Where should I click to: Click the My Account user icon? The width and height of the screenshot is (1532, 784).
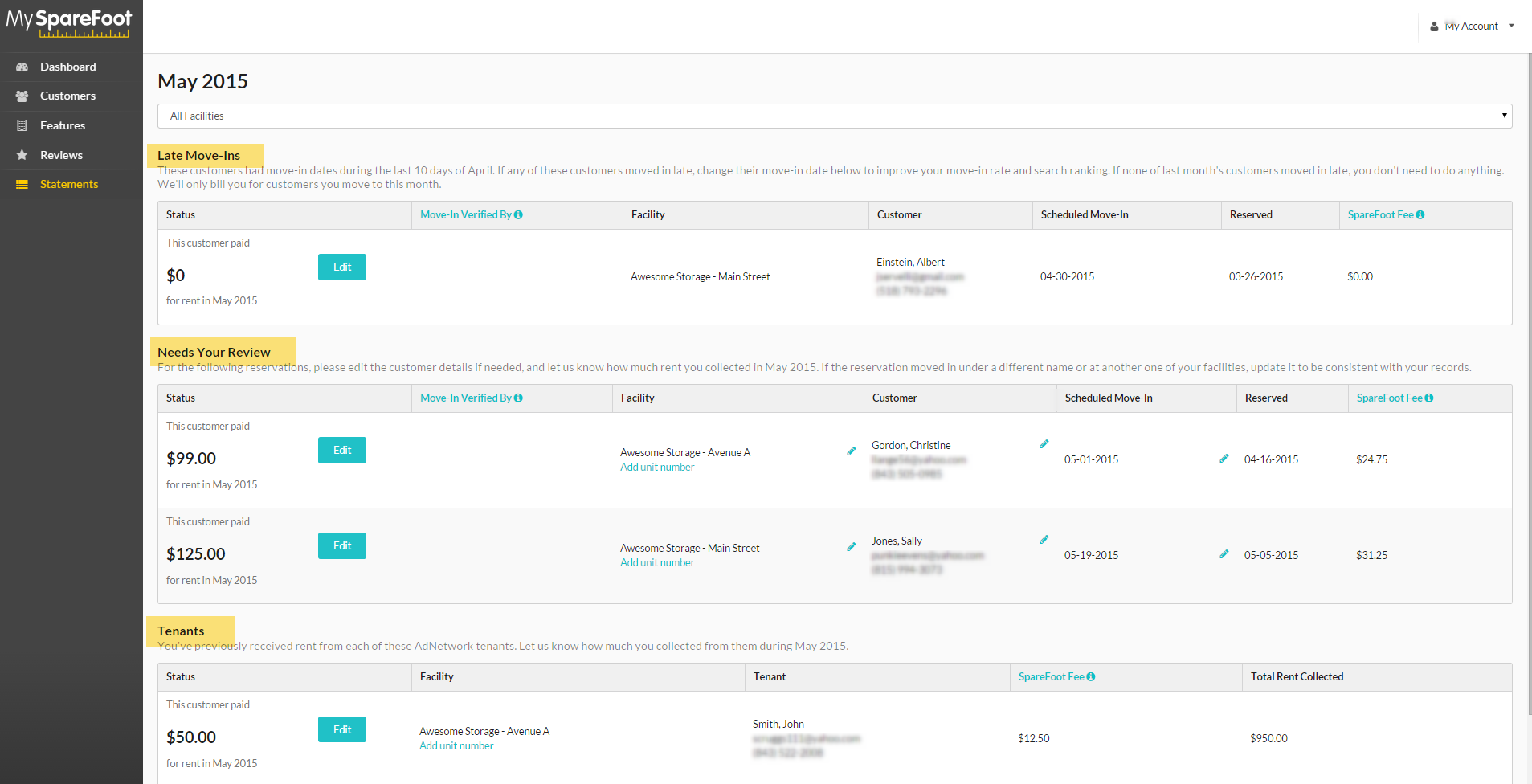pos(1434,27)
